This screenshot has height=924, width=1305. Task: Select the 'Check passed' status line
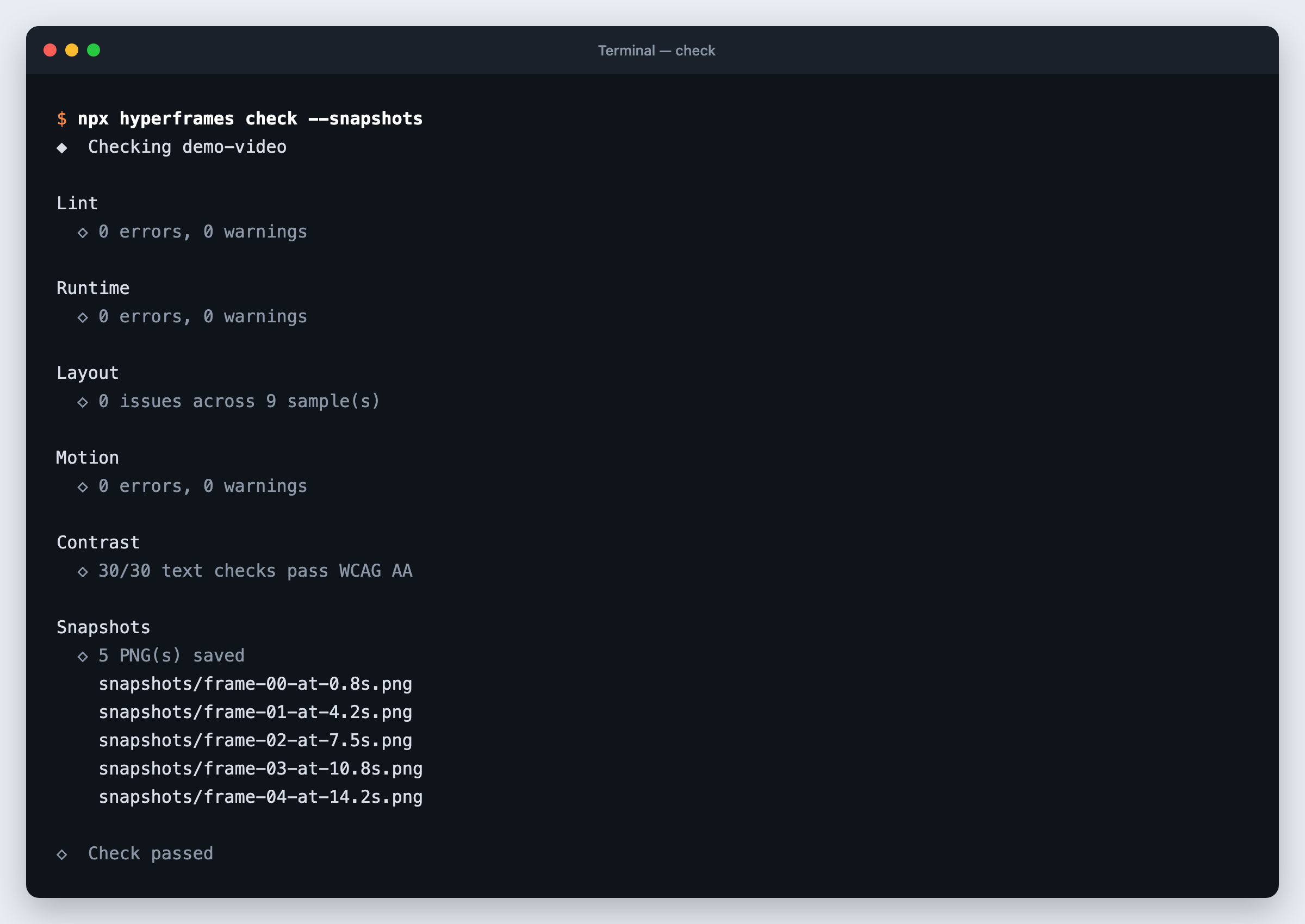pyautogui.click(x=150, y=853)
